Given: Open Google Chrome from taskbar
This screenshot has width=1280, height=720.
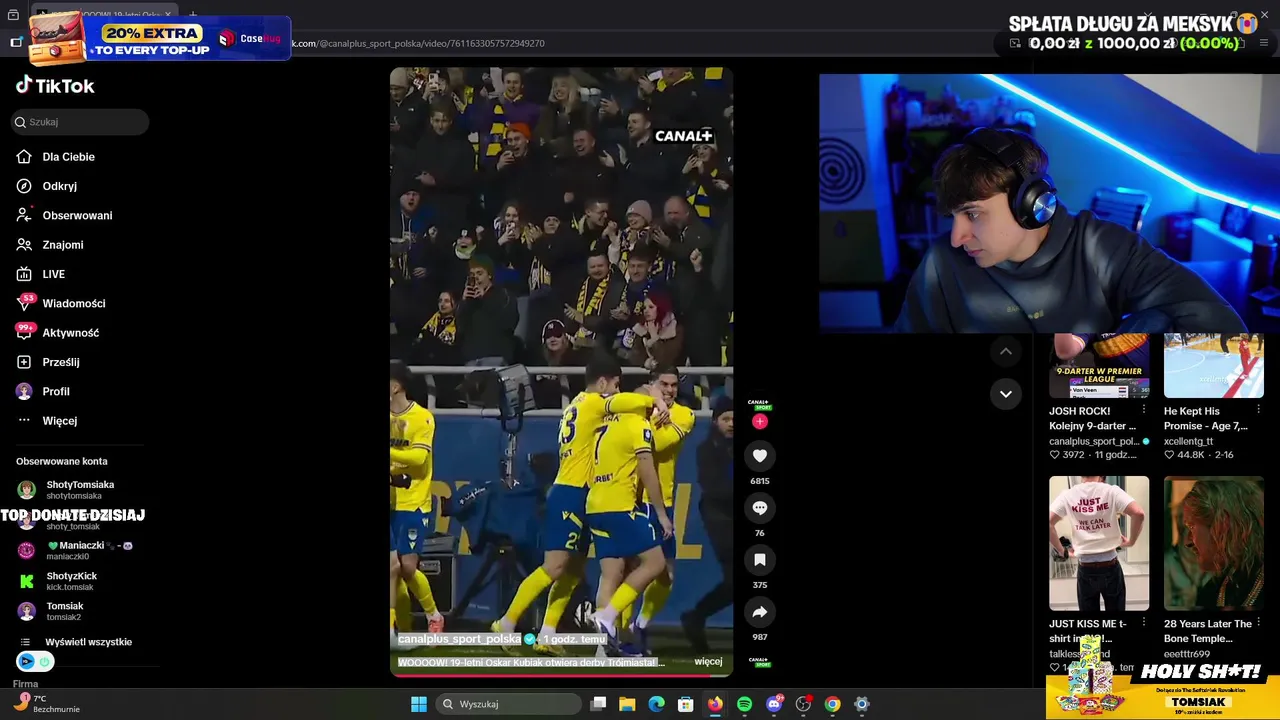Looking at the screenshot, I should pos(832,704).
